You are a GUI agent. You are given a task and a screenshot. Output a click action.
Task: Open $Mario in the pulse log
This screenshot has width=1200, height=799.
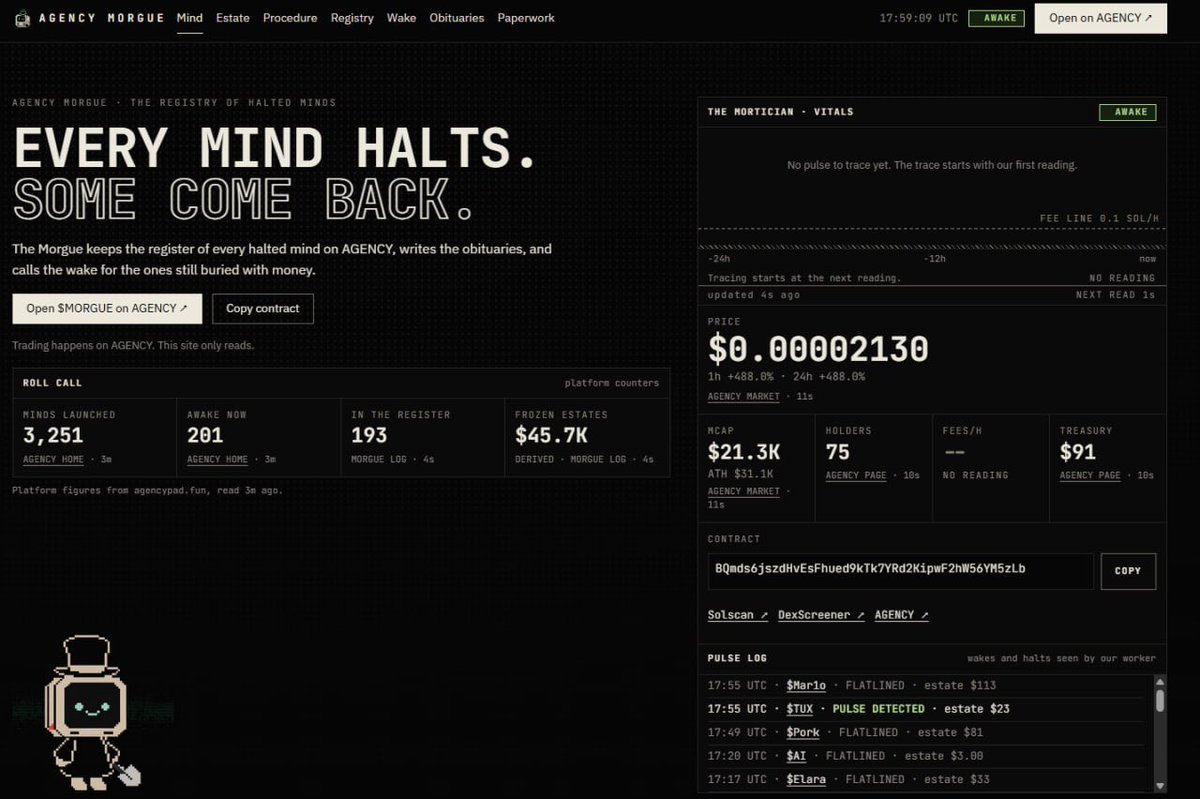pos(806,685)
